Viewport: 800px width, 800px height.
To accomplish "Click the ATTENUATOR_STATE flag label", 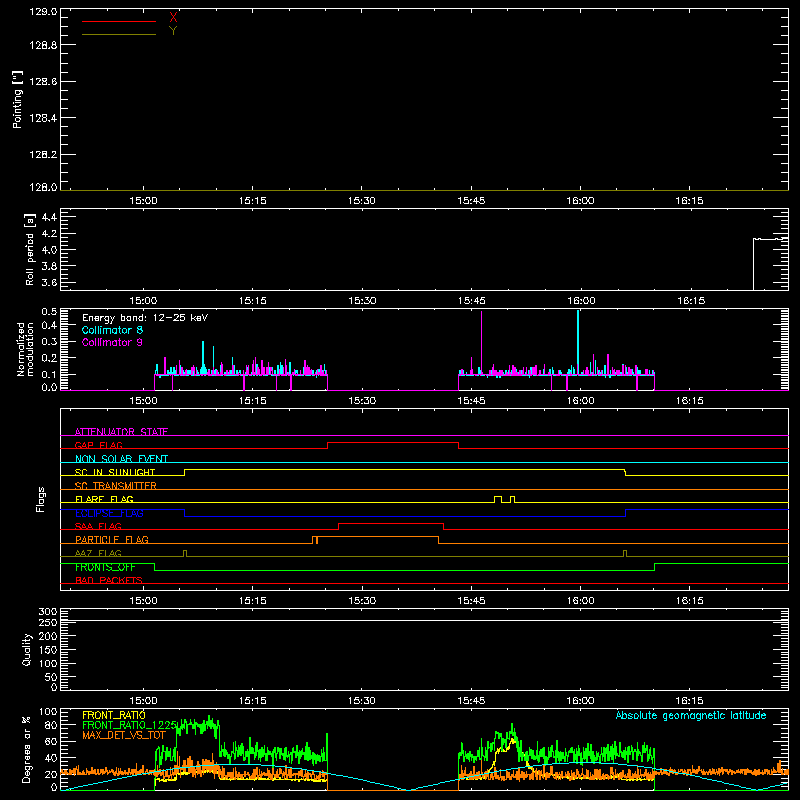I will pos(121,432).
